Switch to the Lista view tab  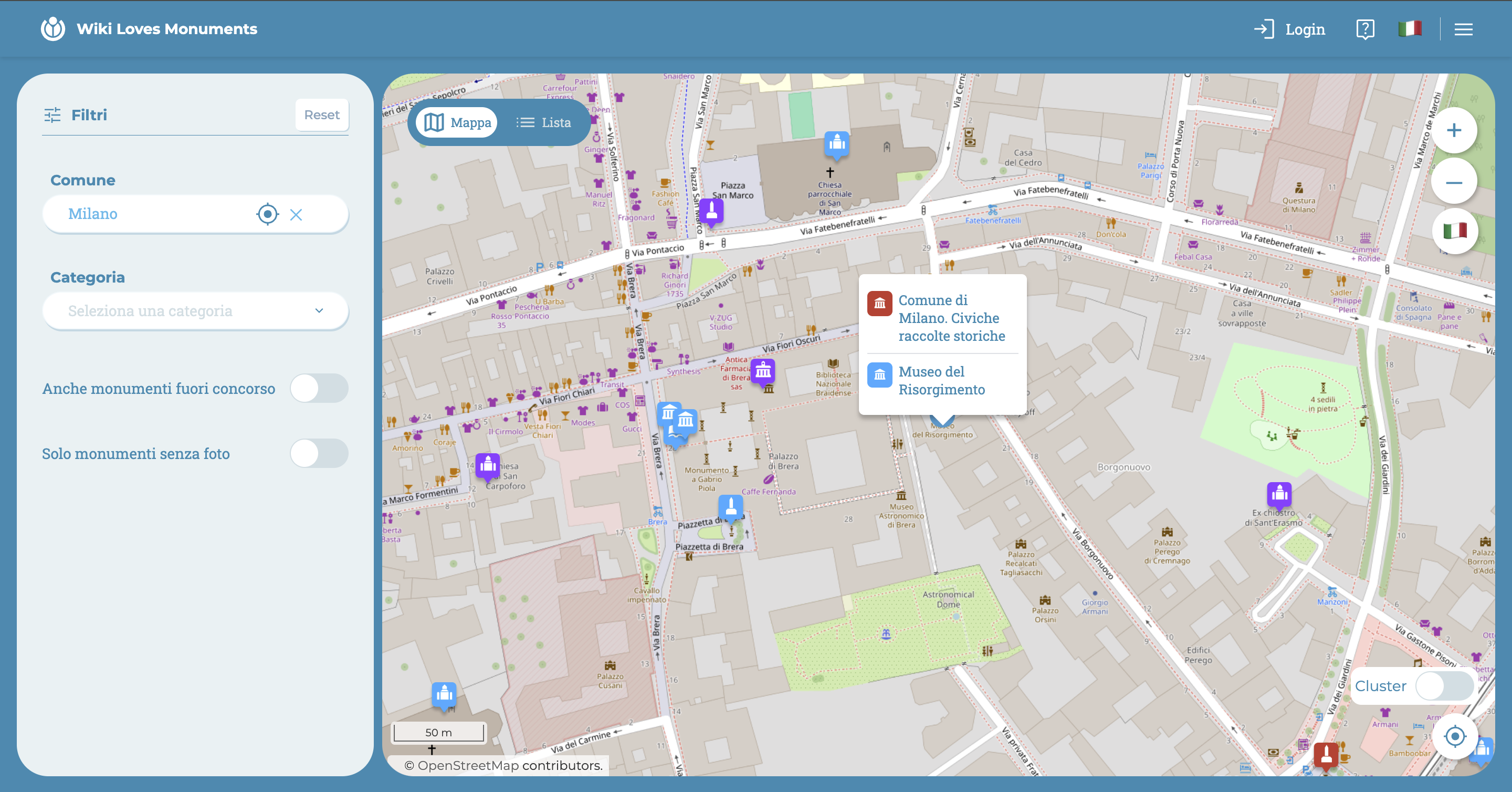pyautogui.click(x=543, y=122)
